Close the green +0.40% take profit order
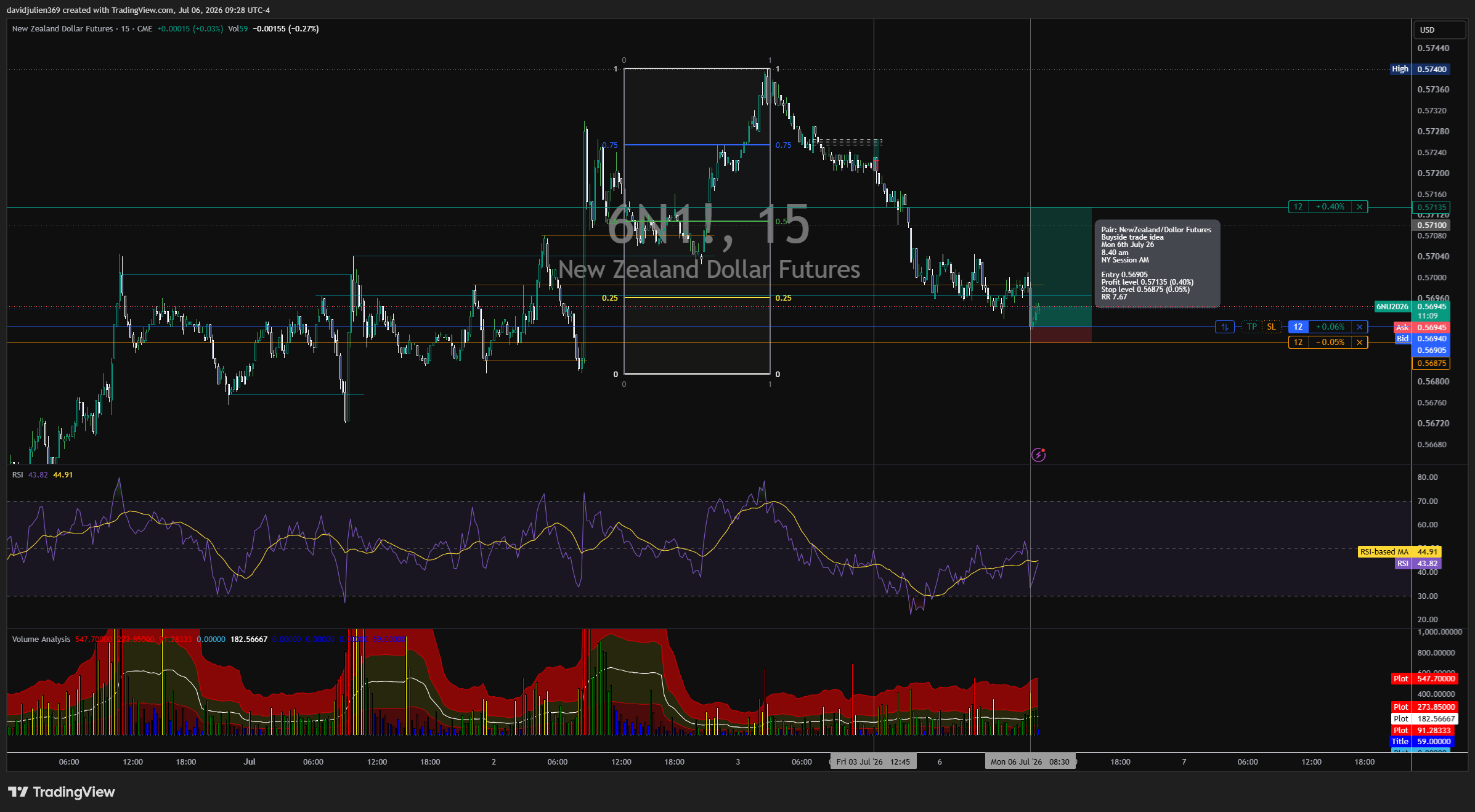The image size is (1475, 812). tap(1359, 207)
